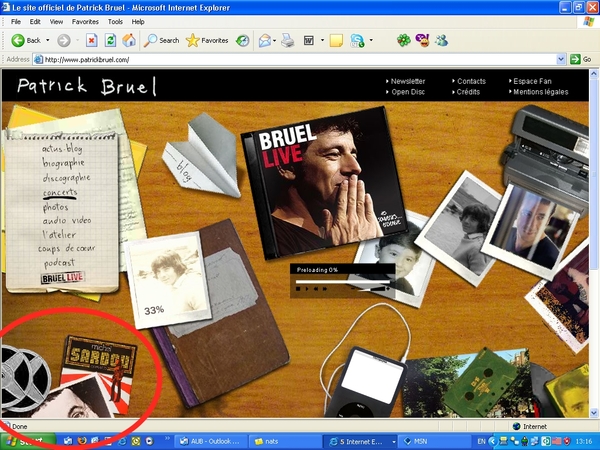Click the Open Disc link

408,92
